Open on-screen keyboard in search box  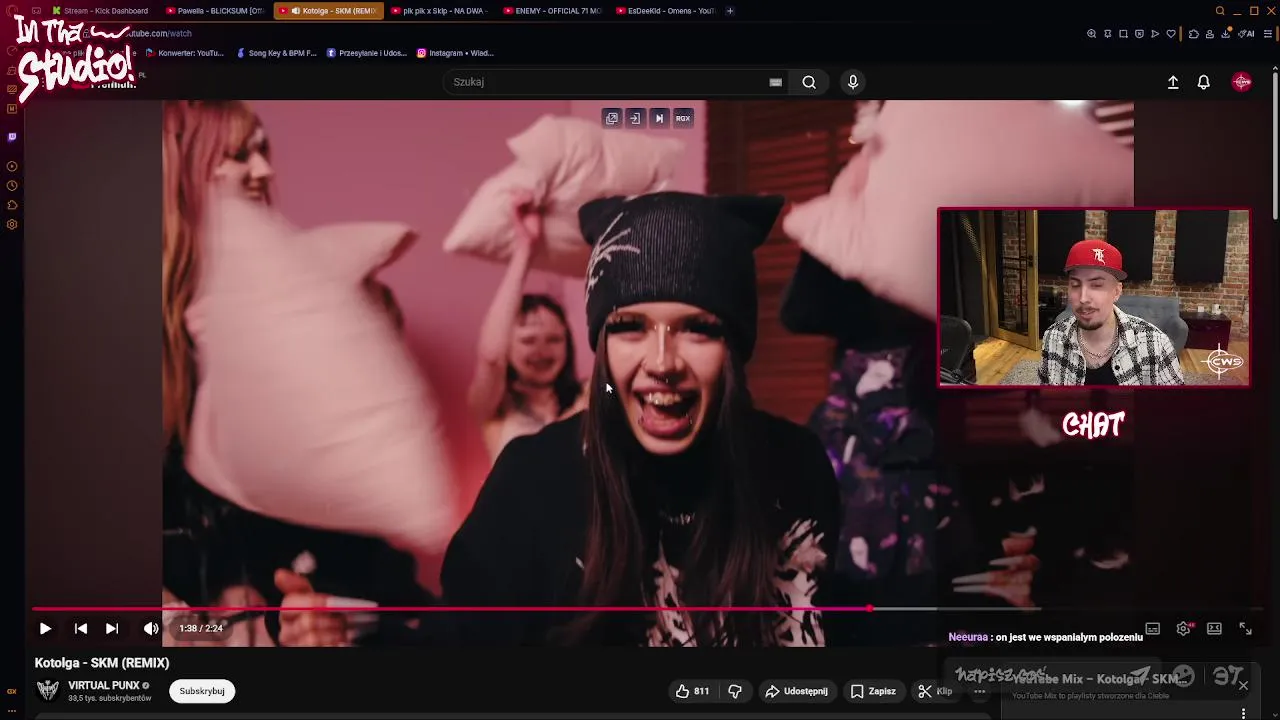click(x=775, y=82)
